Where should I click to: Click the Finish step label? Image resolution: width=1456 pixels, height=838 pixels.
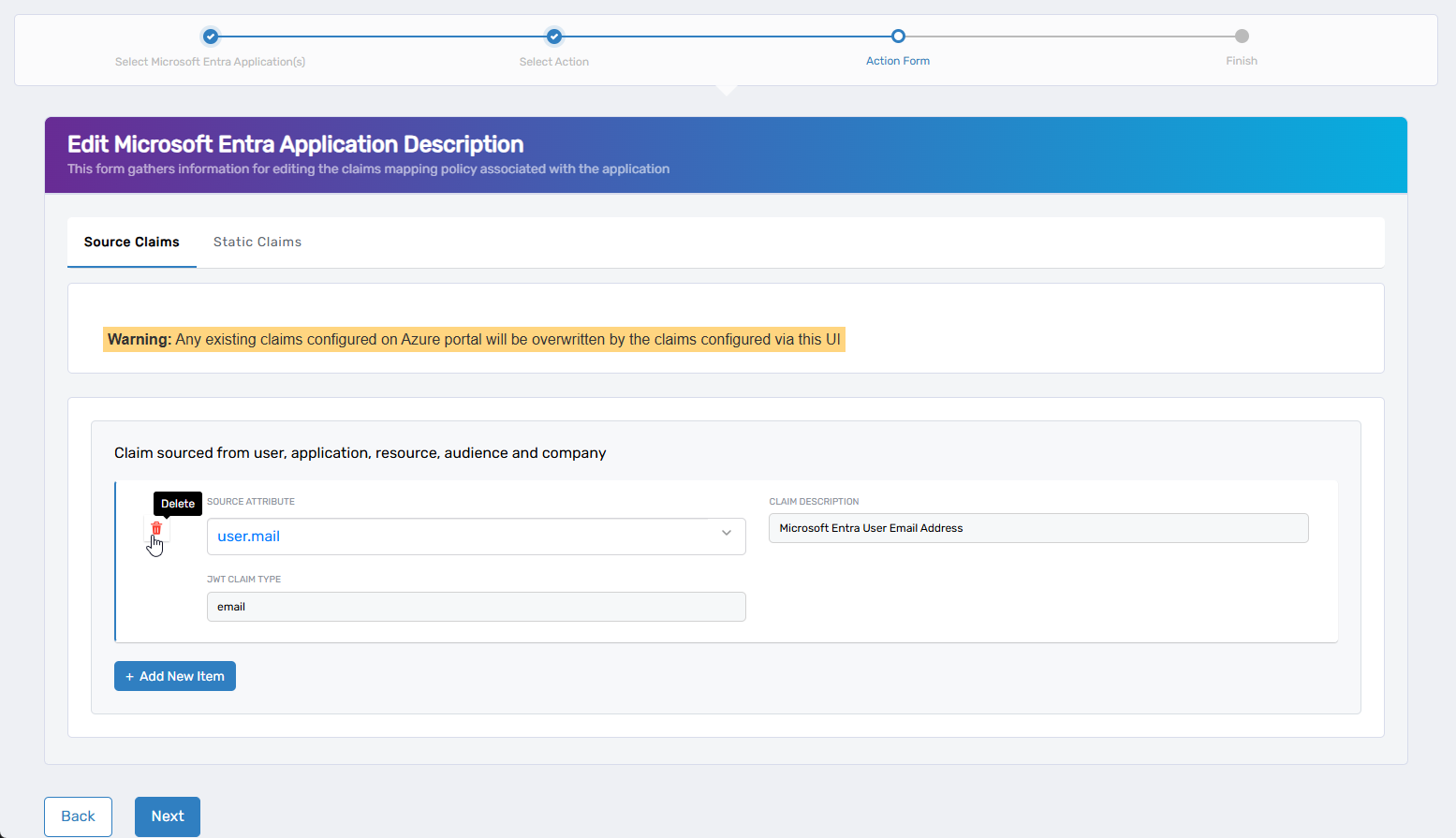1242,61
